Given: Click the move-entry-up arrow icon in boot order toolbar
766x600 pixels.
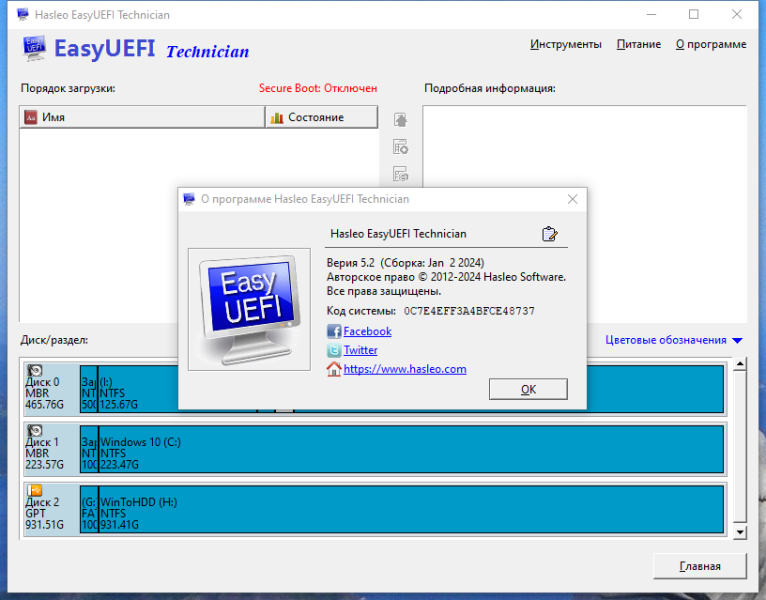Looking at the screenshot, I should click(x=401, y=120).
